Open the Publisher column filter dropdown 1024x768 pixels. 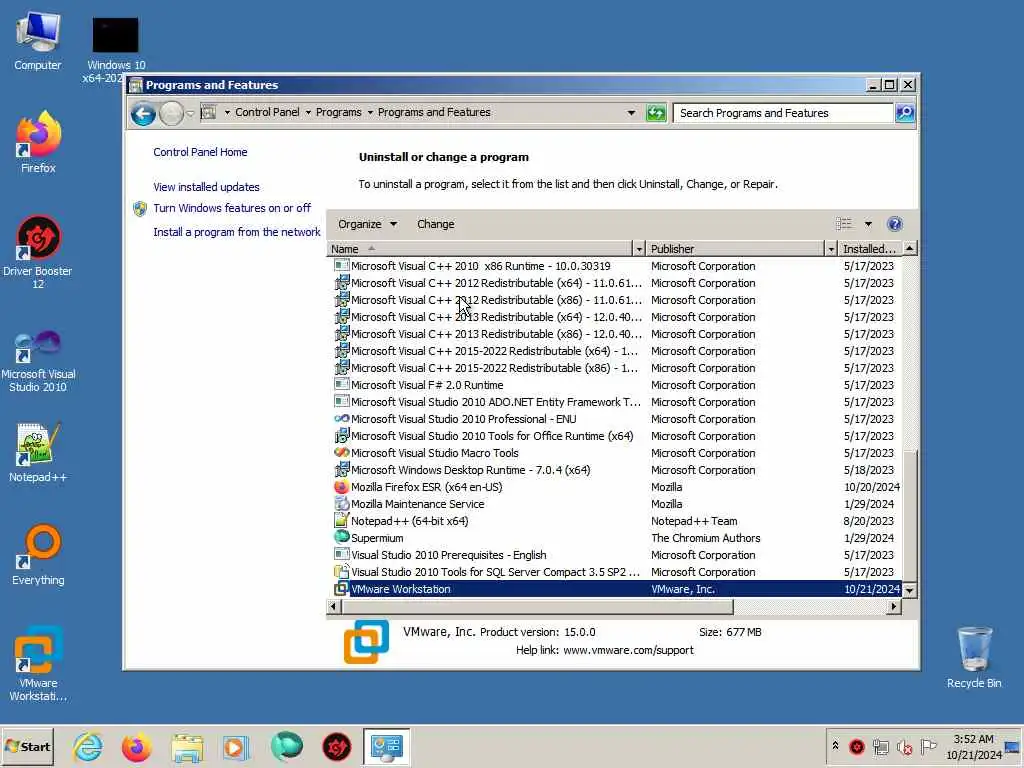coord(831,249)
